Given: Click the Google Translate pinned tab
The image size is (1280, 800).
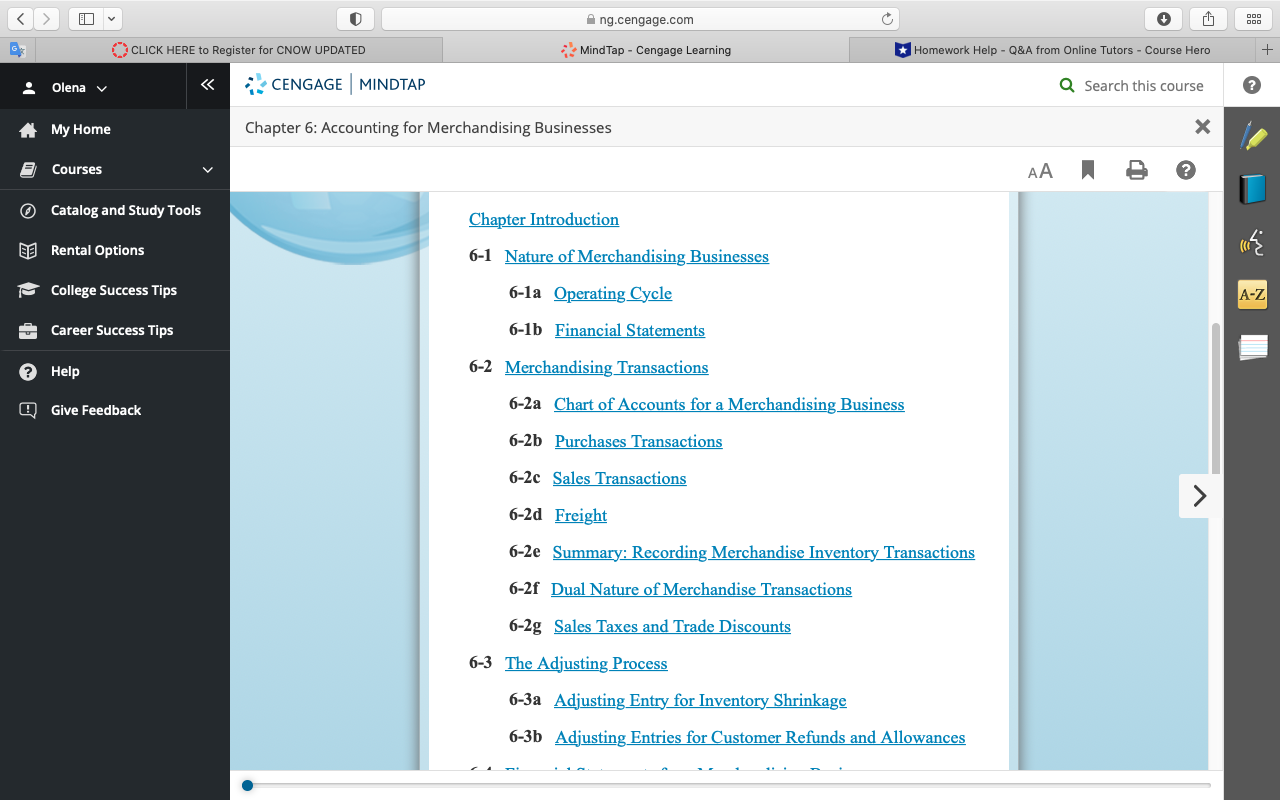Looking at the screenshot, I should (x=17, y=49).
